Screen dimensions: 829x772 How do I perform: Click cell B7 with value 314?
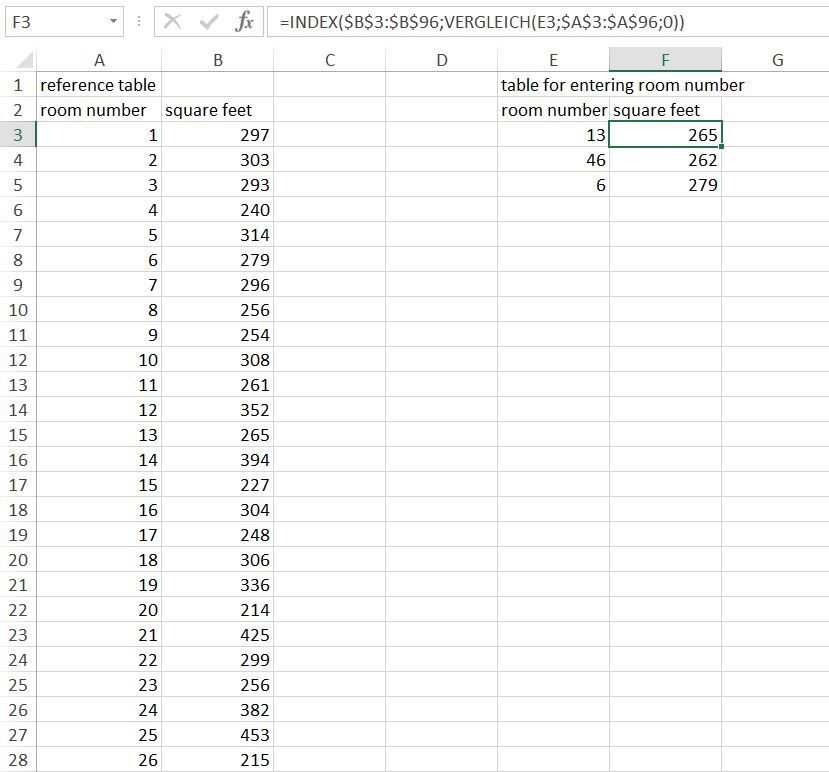coord(217,235)
